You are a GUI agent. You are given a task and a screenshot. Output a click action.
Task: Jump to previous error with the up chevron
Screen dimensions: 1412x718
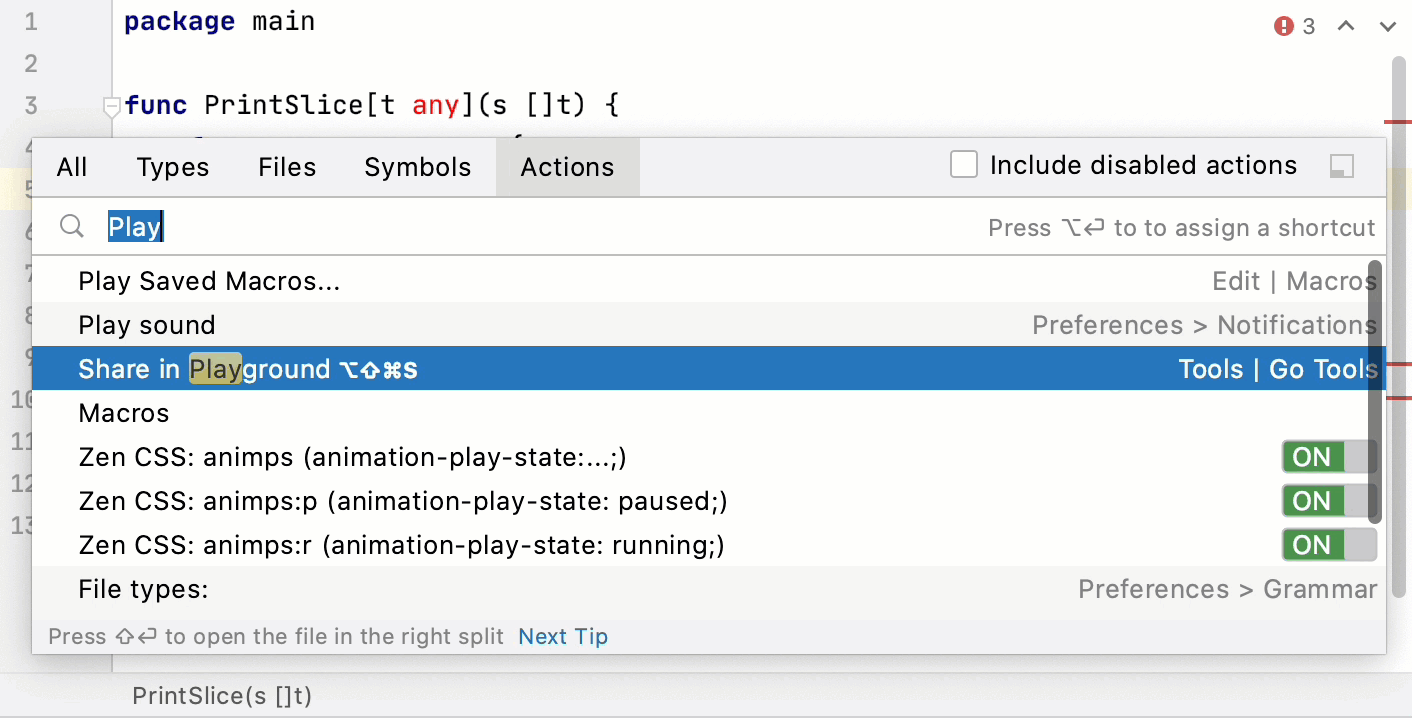coord(1344,26)
